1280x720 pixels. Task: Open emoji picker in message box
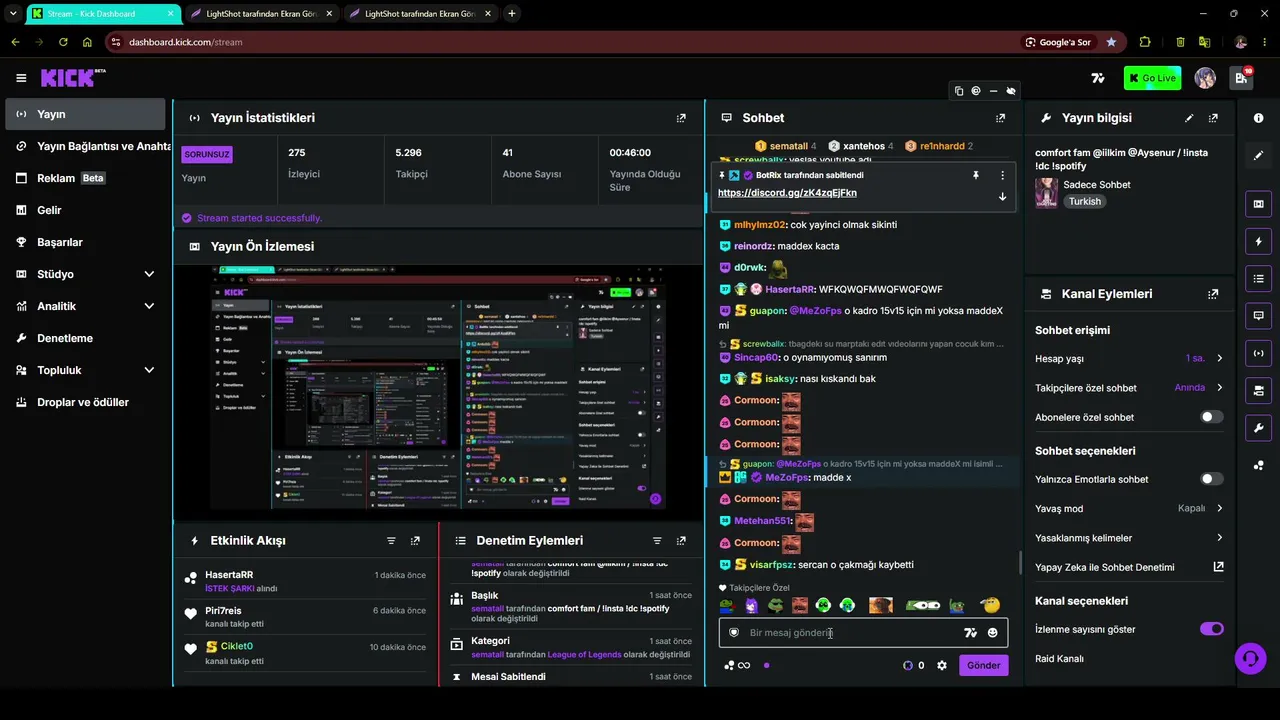click(x=992, y=633)
